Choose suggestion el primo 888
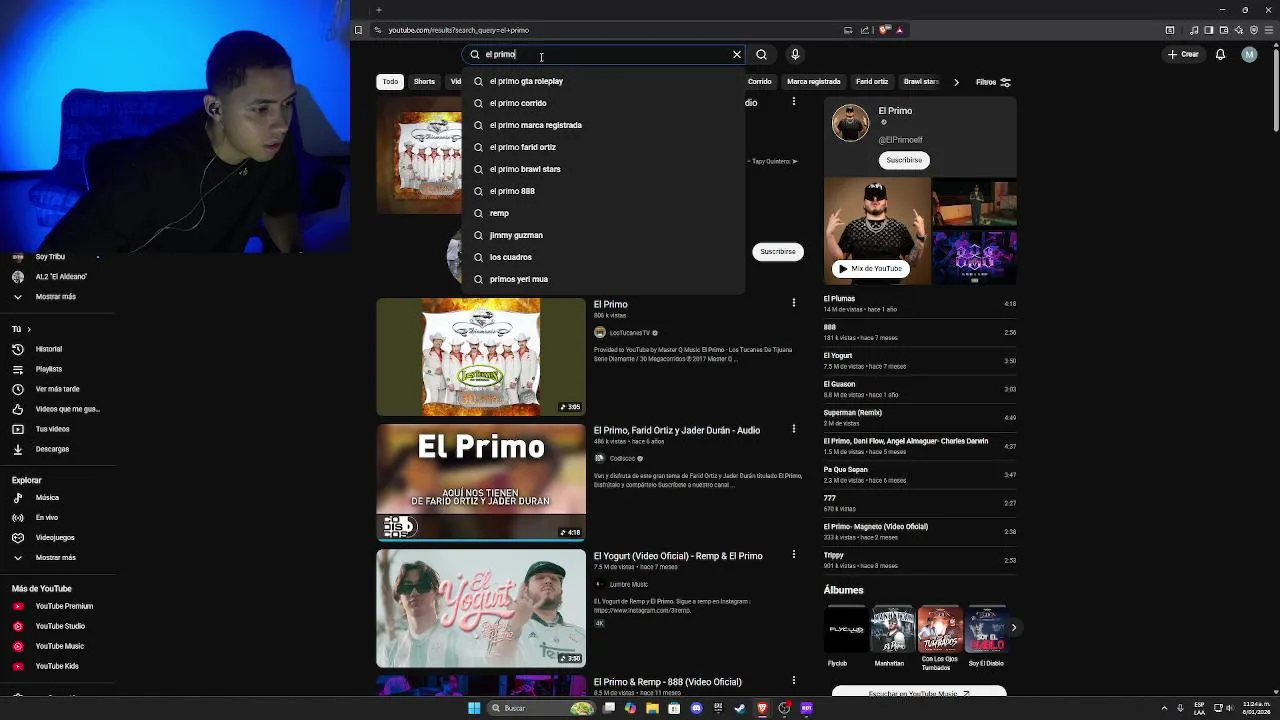 603,191
